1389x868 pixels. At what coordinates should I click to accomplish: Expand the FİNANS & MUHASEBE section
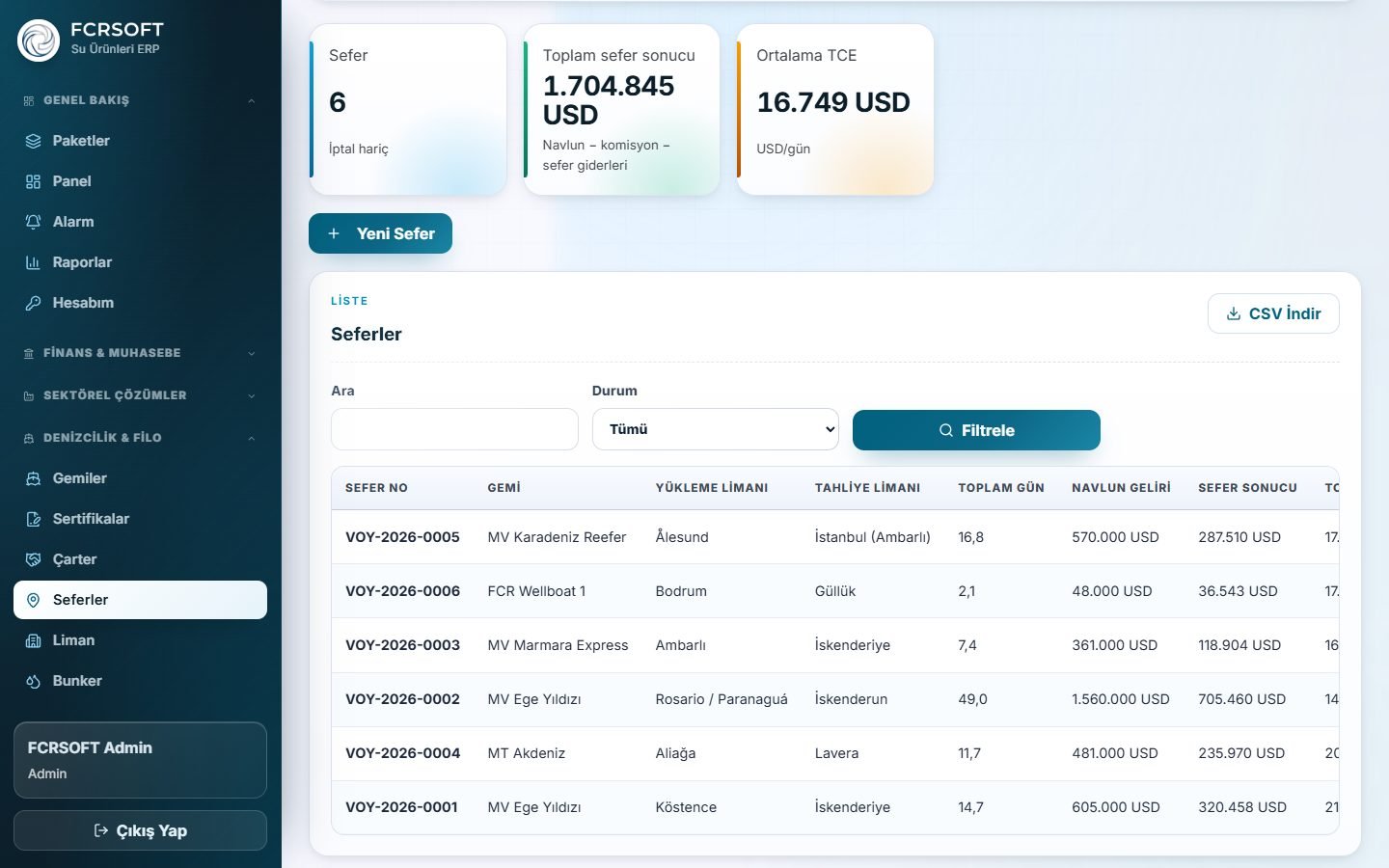pyautogui.click(x=140, y=353)
